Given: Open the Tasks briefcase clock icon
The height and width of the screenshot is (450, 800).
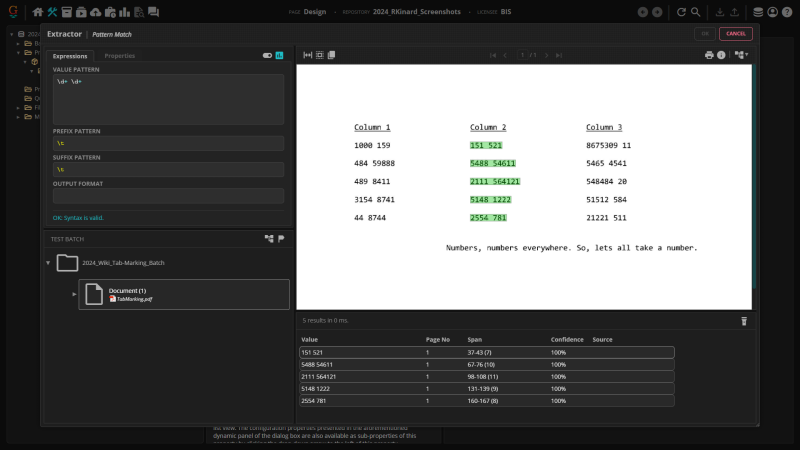Looking at the screenshot, I should (110, 12).
